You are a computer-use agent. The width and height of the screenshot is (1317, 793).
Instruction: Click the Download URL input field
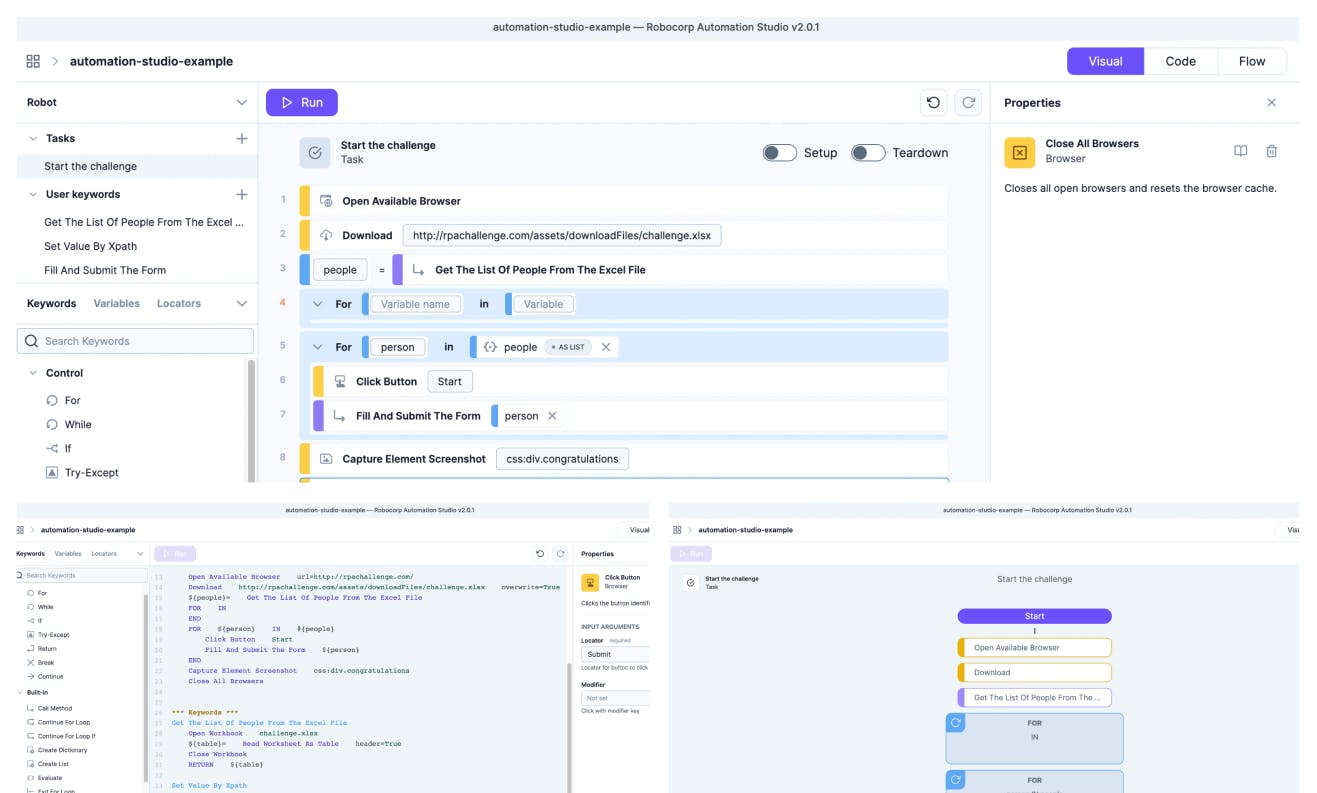(x=562, y=236)
